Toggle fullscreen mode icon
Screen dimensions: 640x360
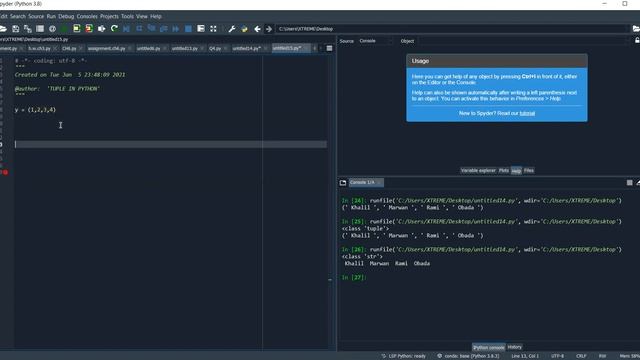coord(213,29)
